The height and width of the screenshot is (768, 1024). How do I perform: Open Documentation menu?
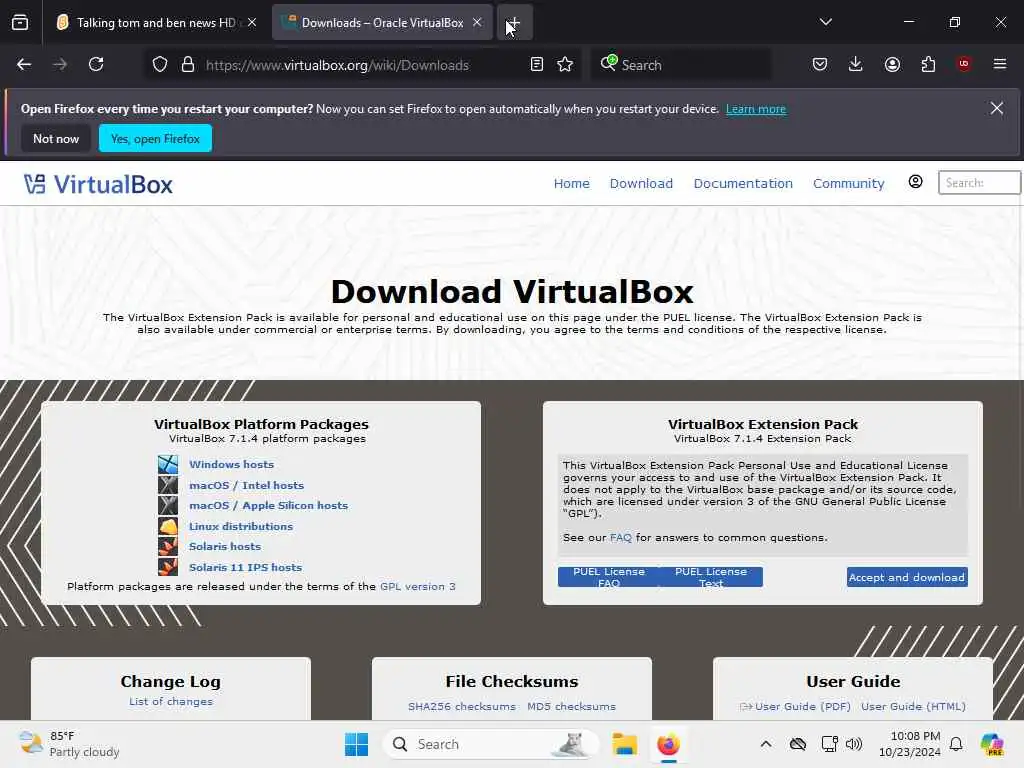coord(743,184)
